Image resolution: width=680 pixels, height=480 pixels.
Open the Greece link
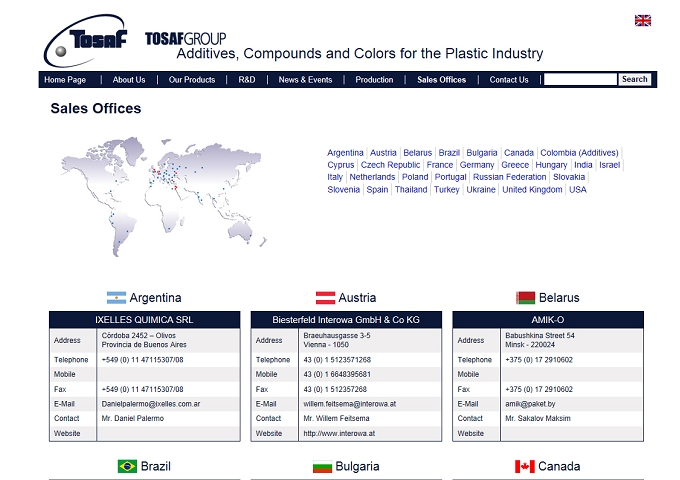[515, 165]
